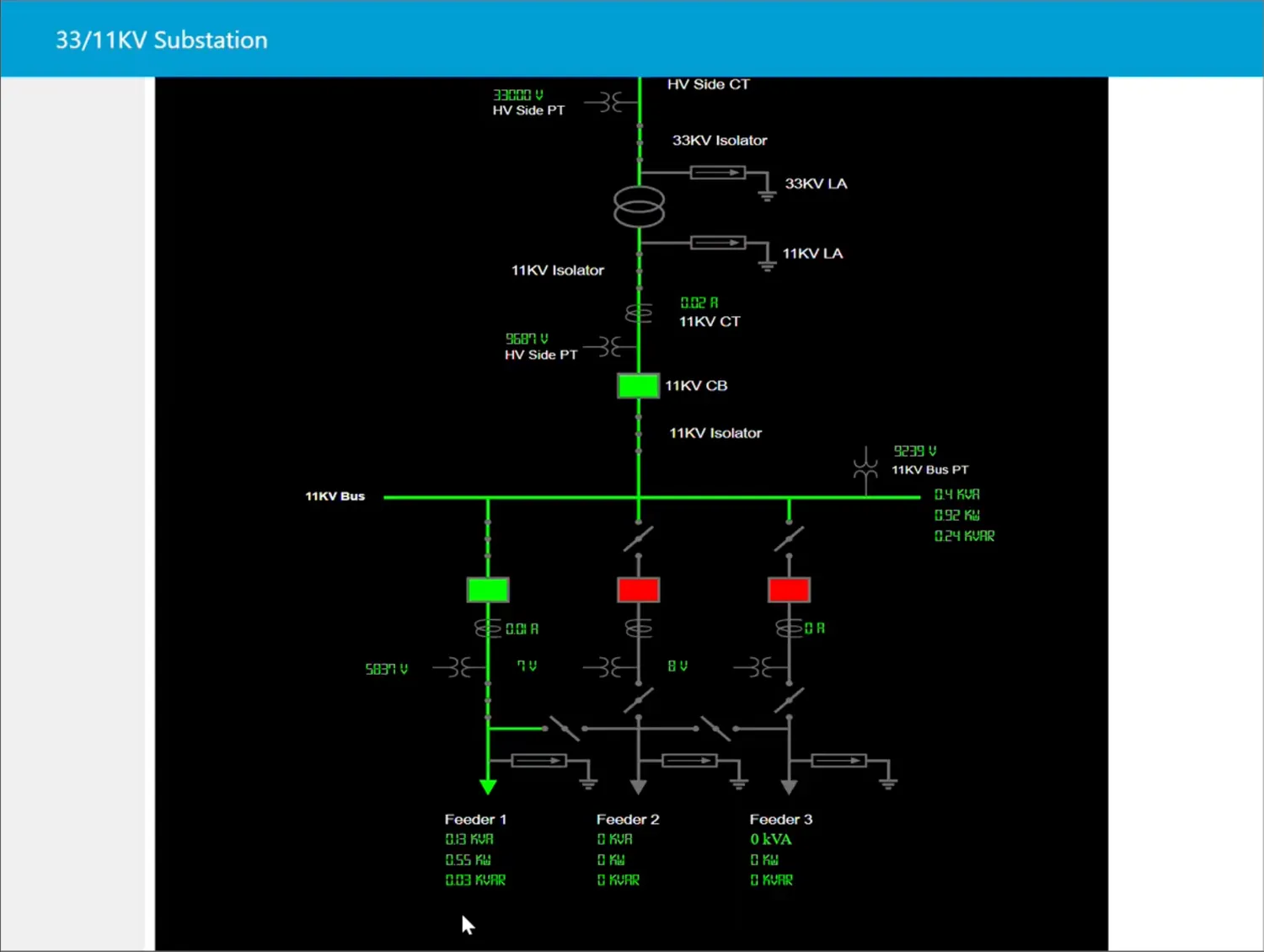Click the Feeder 2 gray output arrow
1264x952 pixels.
pos(638,788)
